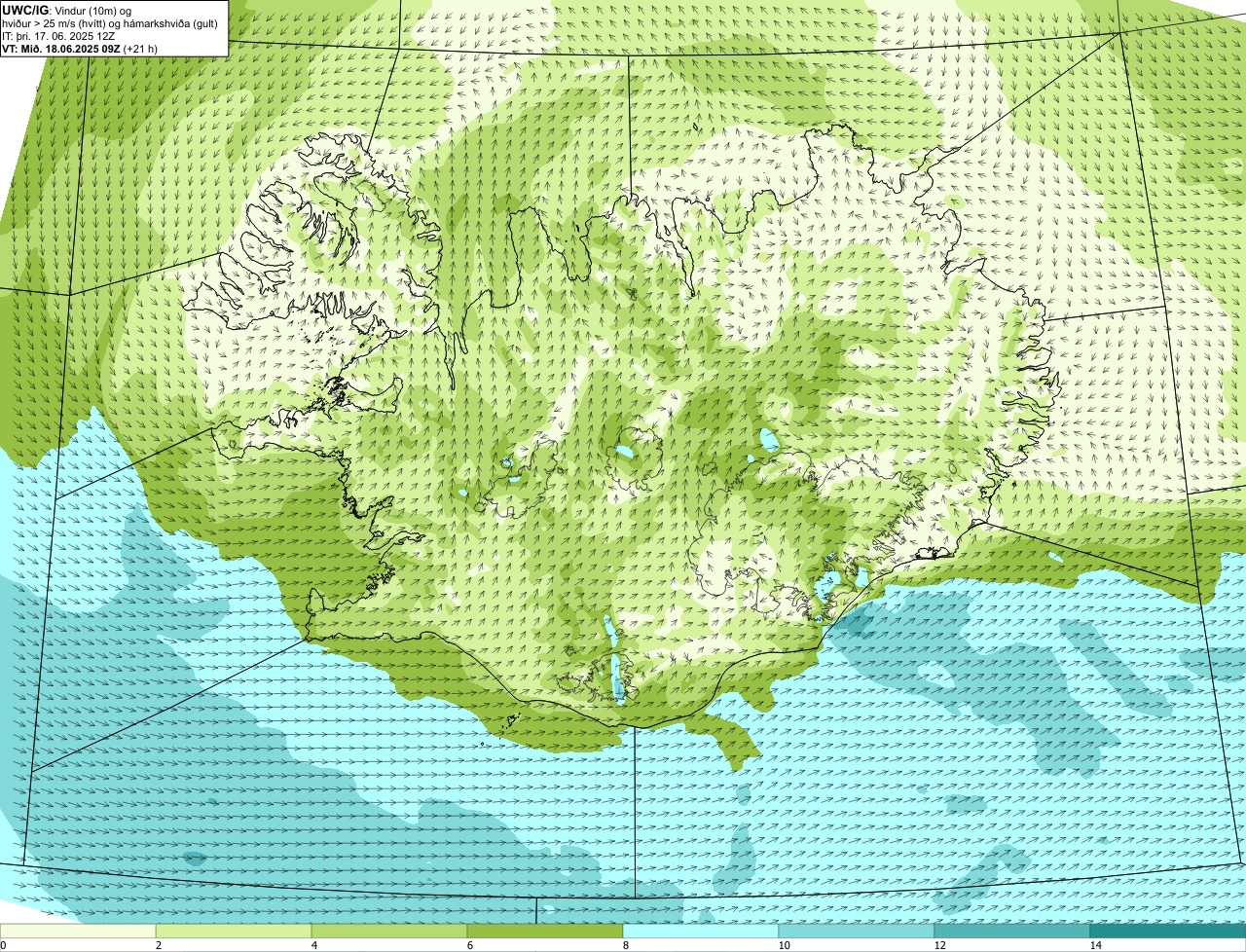Pick the cyan 10–12 legend swatch
The height and width of the screenshot is (952, 1246).
(857, 932)
